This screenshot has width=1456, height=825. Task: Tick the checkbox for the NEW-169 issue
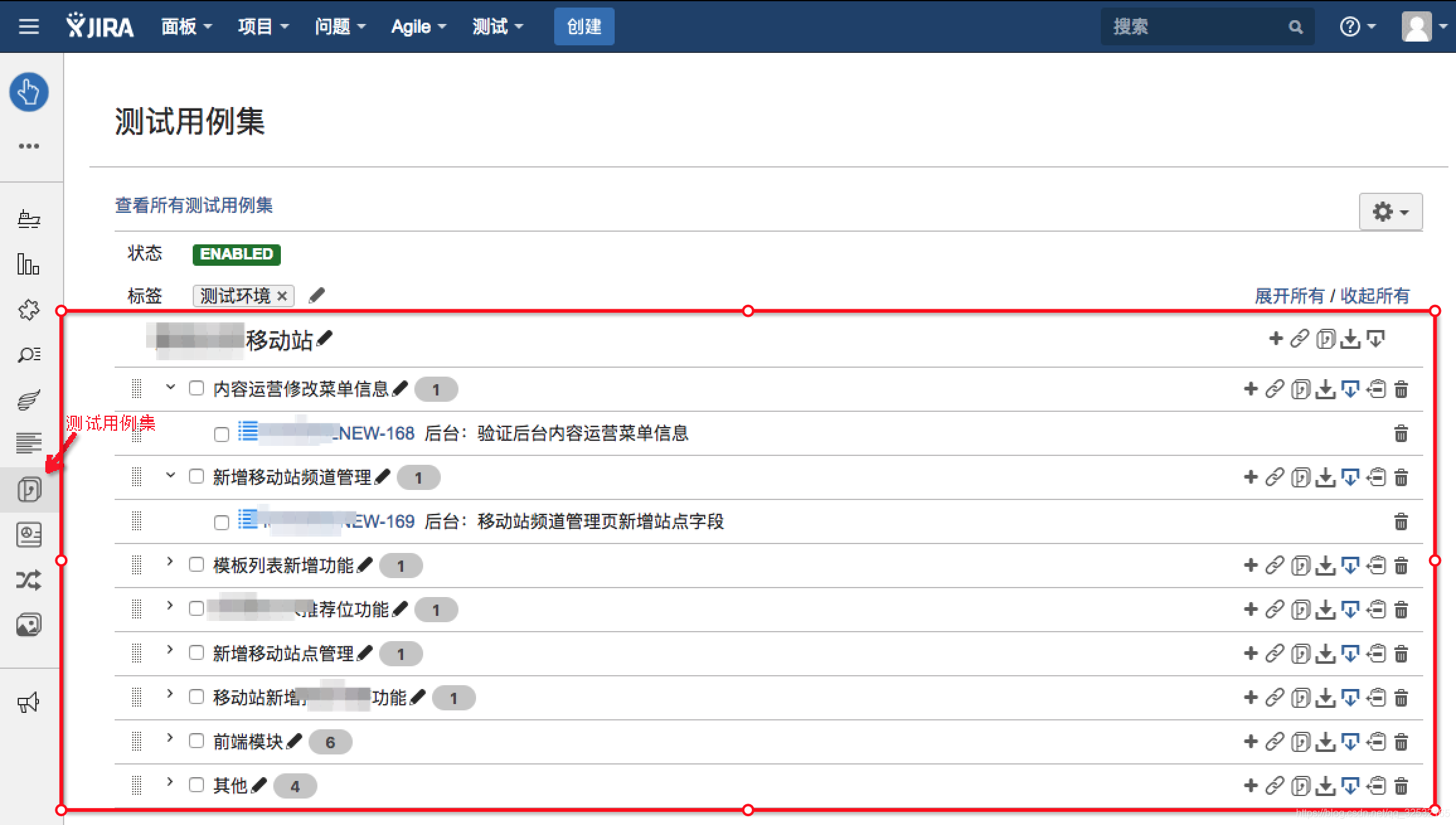coord(222,523)
